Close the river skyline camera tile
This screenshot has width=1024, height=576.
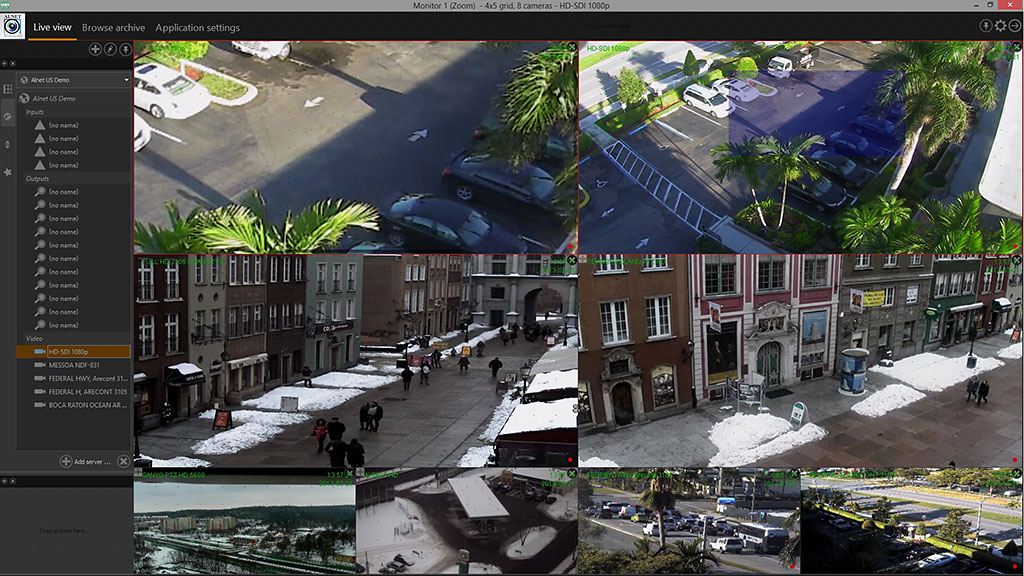coord(350,473)
